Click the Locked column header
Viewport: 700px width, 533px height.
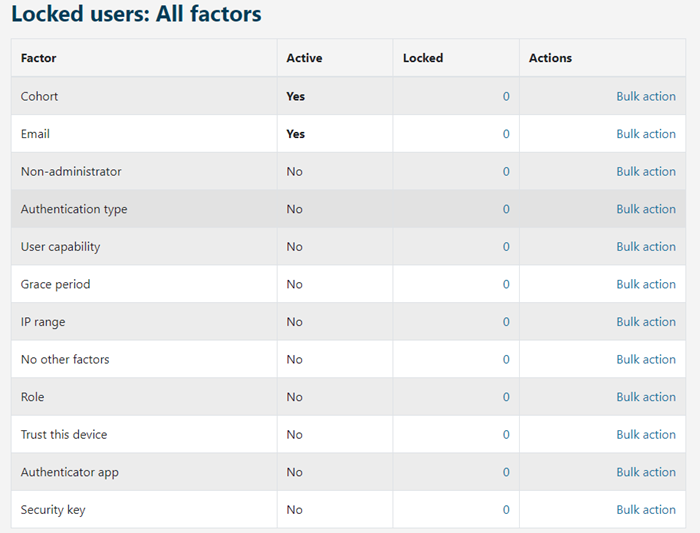click(423, 58)
